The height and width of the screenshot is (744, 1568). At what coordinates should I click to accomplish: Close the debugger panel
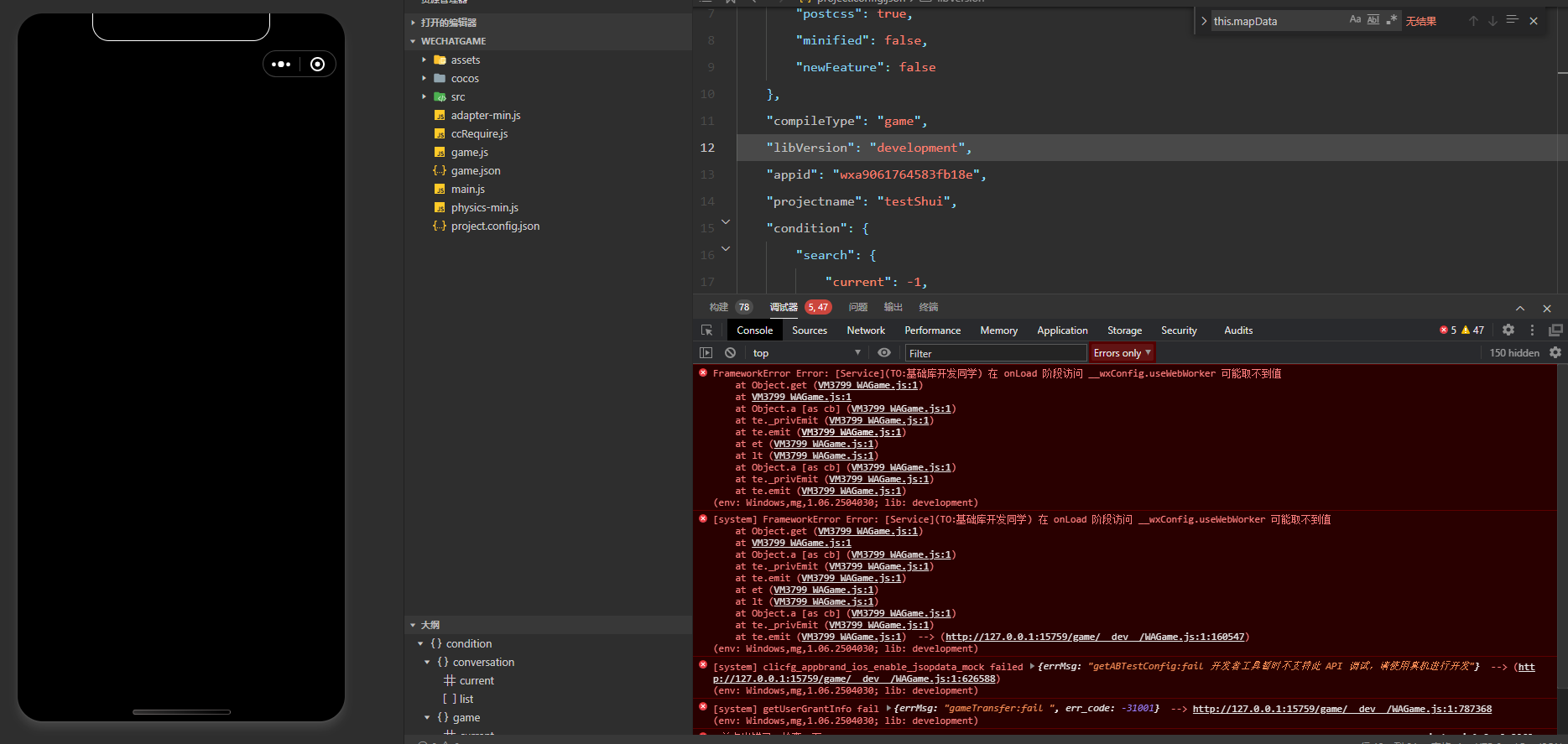coord(1547,309)
